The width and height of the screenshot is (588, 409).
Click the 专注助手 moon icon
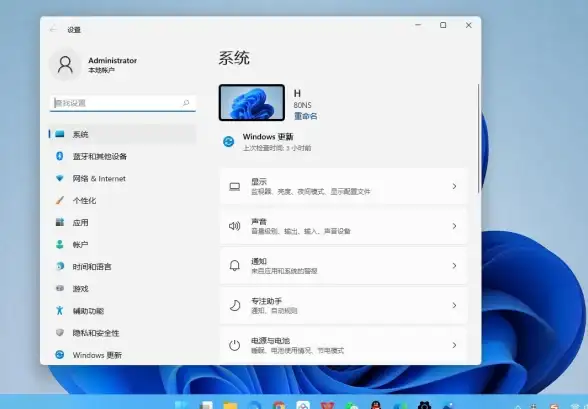tap(234, 306)
